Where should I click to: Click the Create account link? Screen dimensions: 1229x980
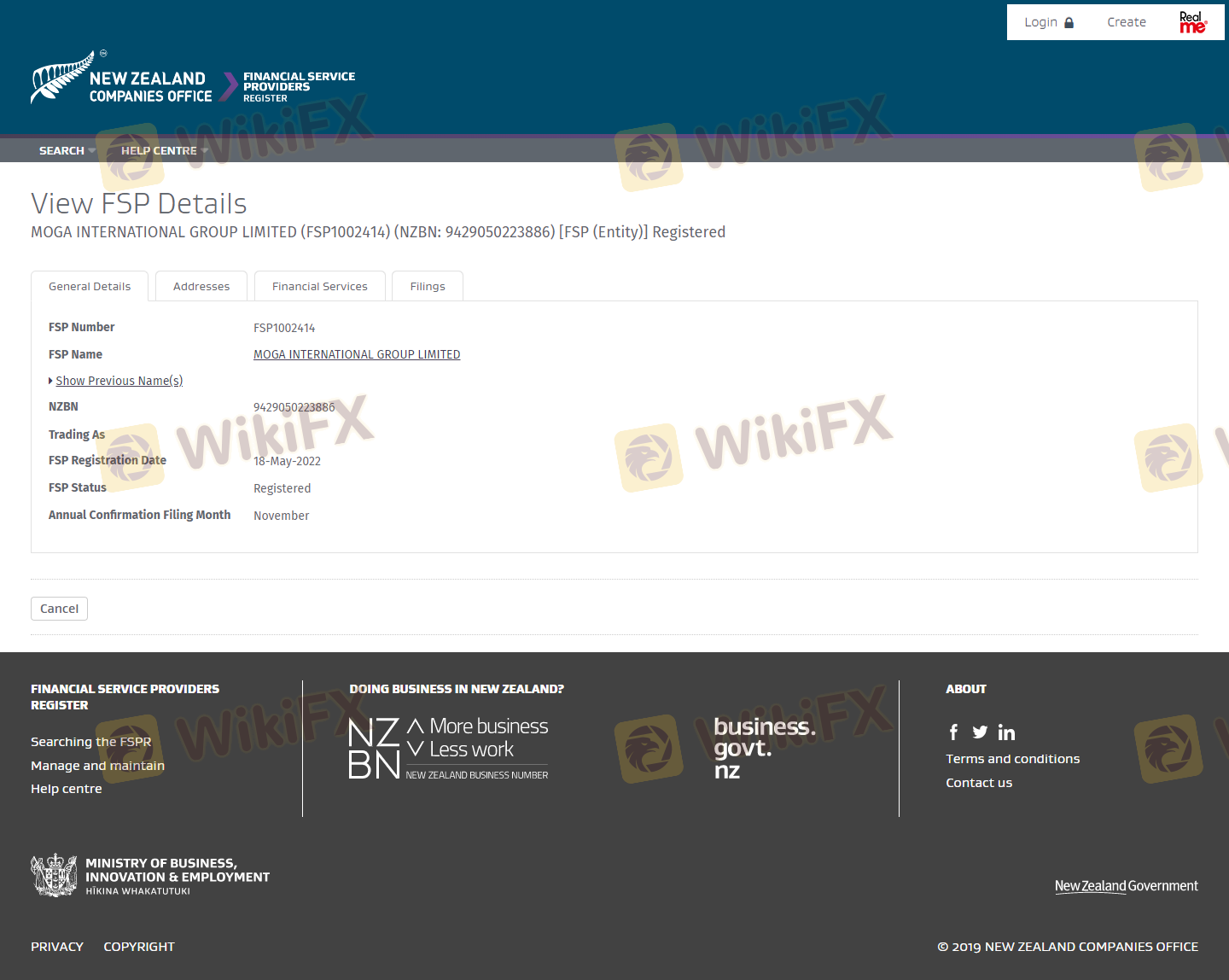pyautogui.click(x=1126, y=22)
